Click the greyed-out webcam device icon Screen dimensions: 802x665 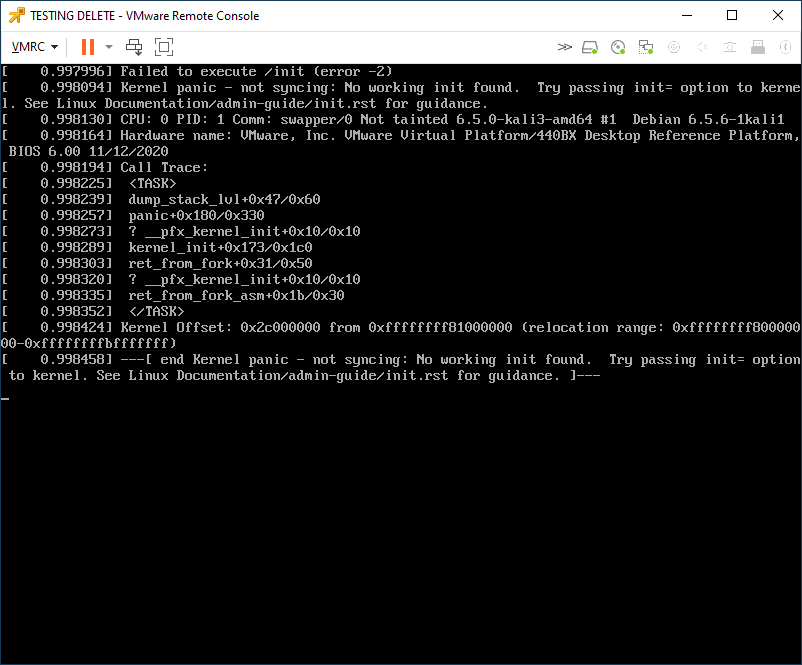click(674, 47)
